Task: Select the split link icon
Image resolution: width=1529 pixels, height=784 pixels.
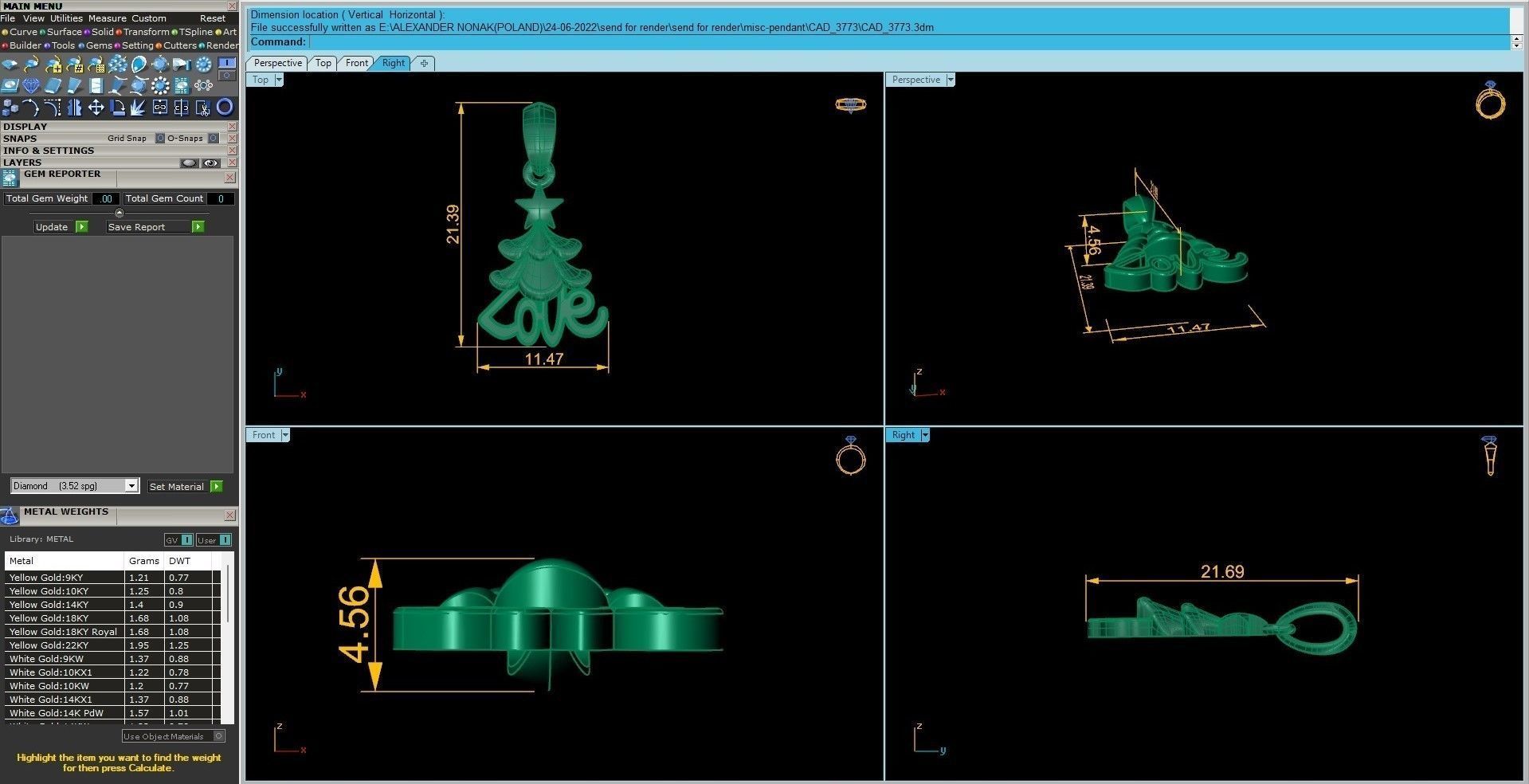Action: pyautogui.click(x=182, y=107)
